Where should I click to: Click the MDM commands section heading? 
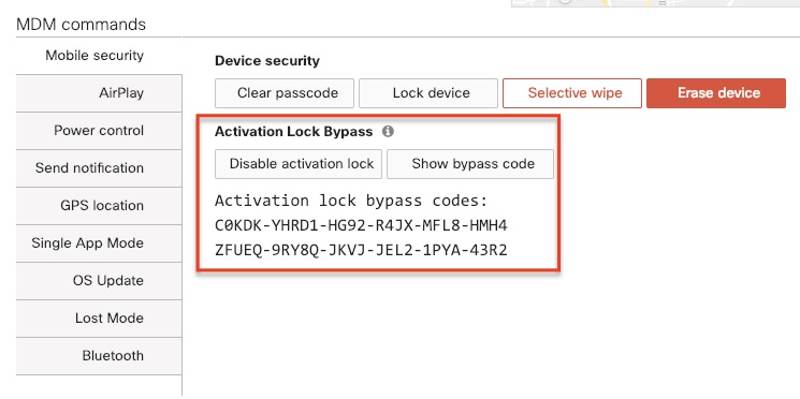(x=81, y=24)
